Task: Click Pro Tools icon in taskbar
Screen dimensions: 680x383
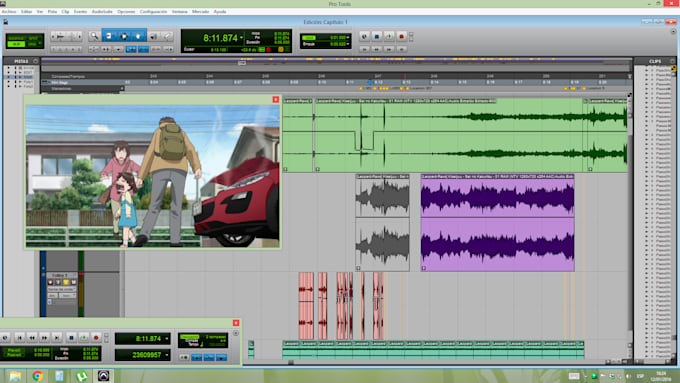Action: pos(103,376)
